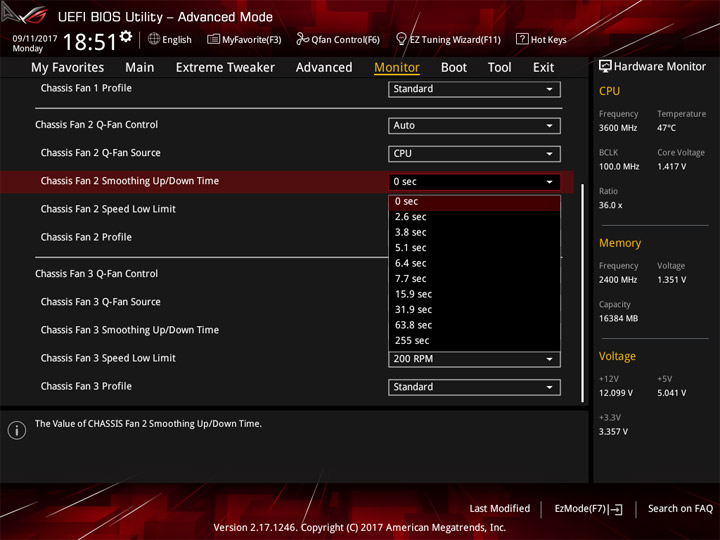Choose 3.8 sec smoothing time
The image size is (720, 540).
474,232
